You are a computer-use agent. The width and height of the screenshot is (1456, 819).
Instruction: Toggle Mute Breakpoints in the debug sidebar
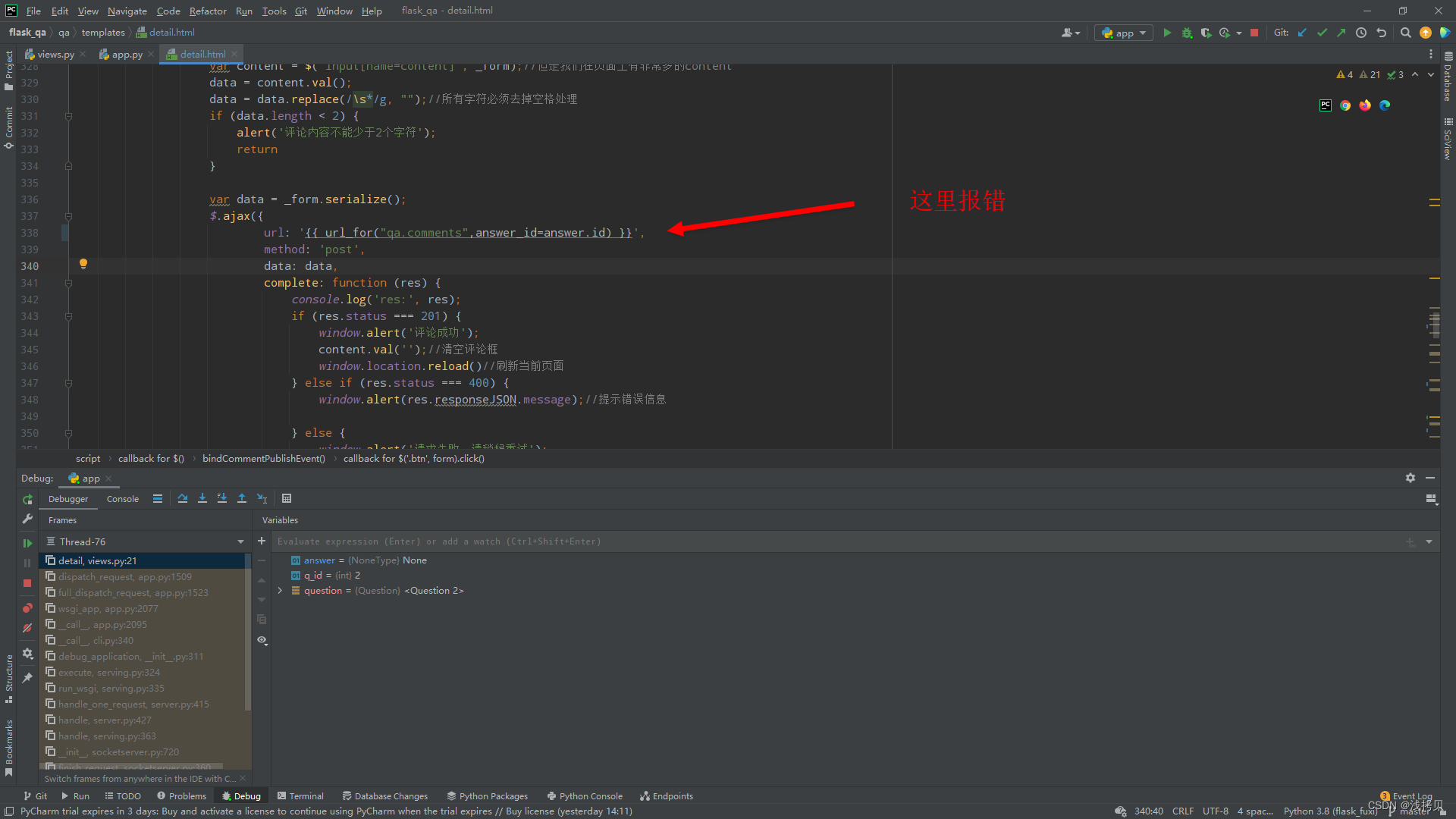coord(27,628)
